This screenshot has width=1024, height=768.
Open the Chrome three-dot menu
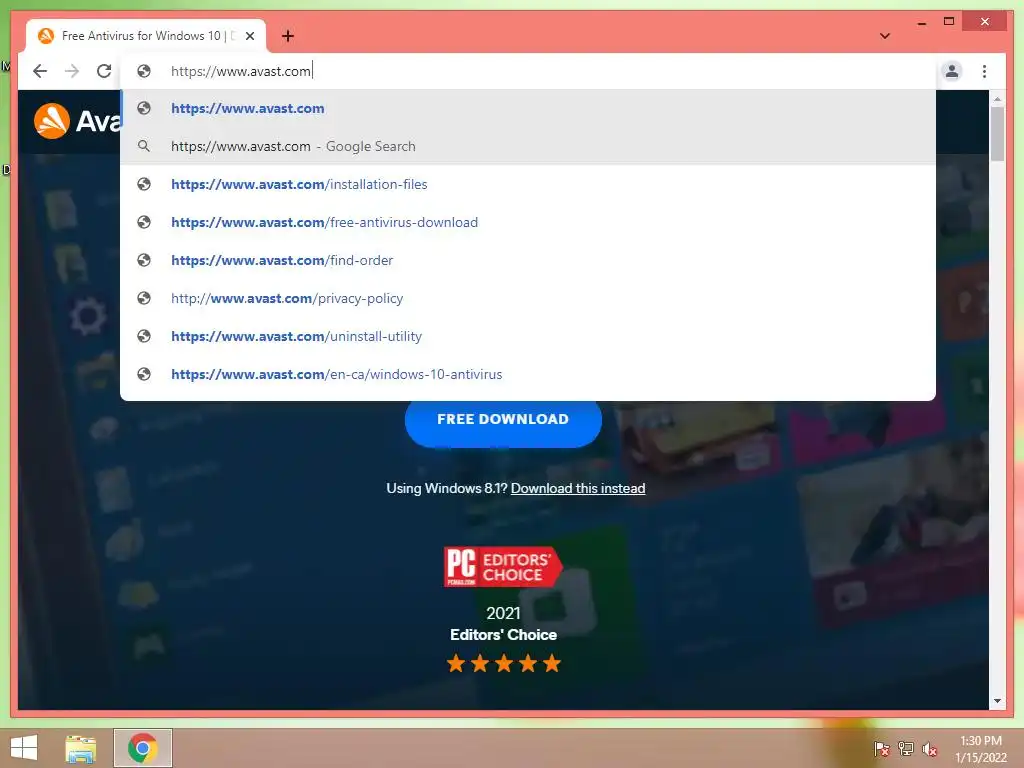coord(984,71)
